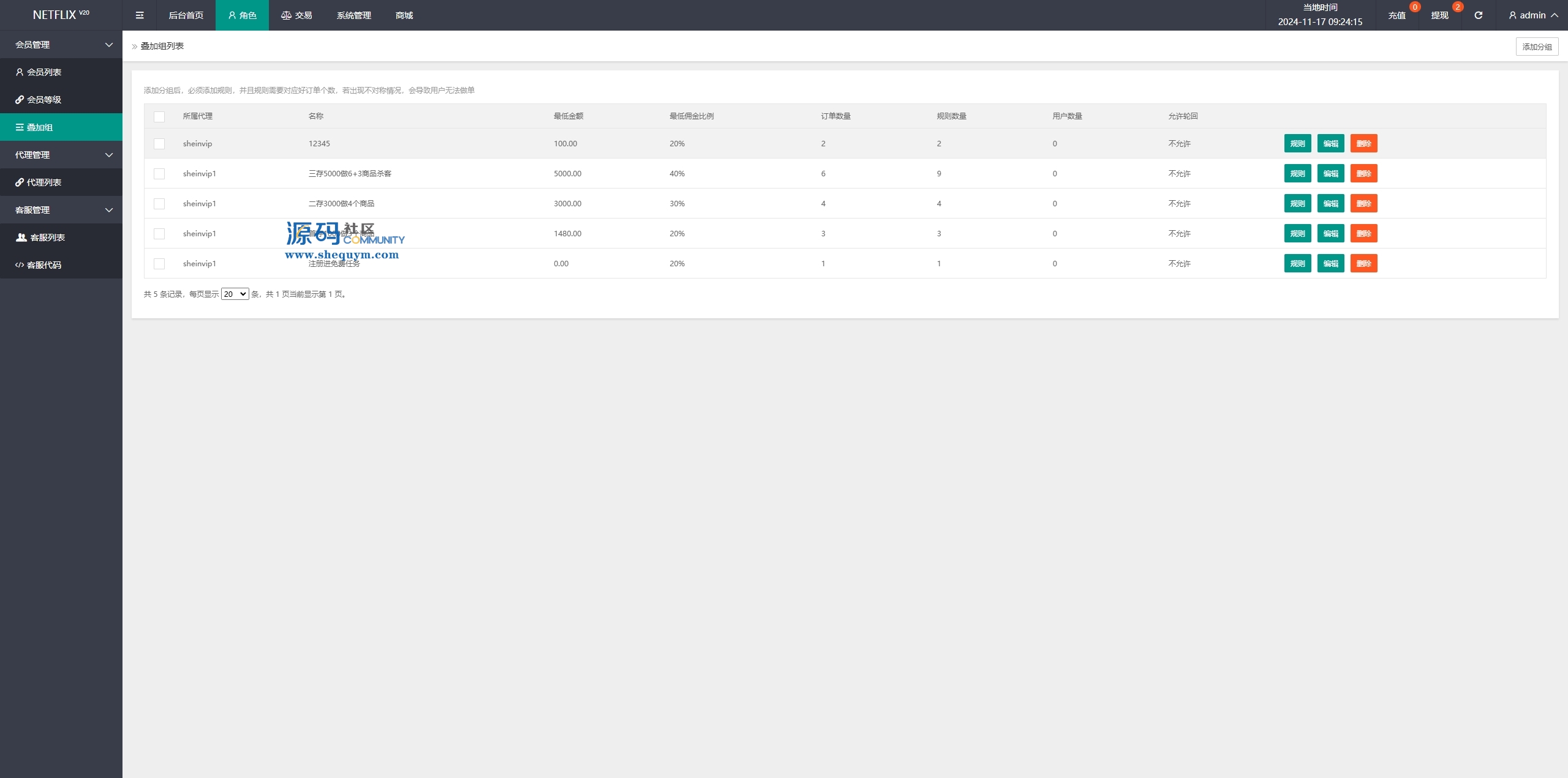The image size is (1568, 778).
Task: Click the refresh icon in top bar
Action: [x=1478, y=15]
